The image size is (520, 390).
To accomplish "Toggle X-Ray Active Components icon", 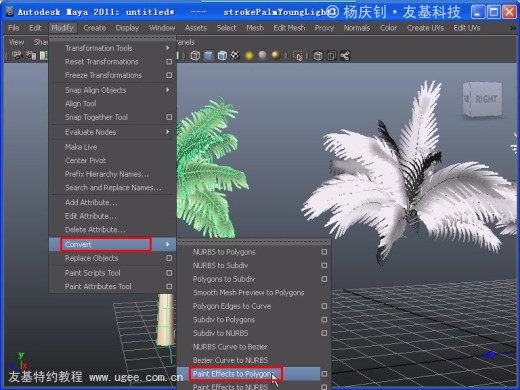I will [x=331, y=55].
